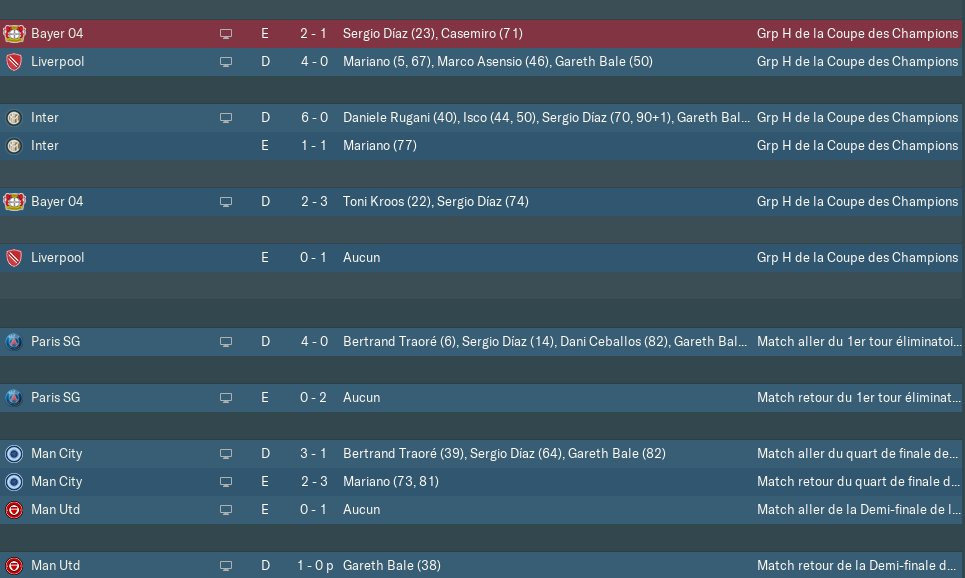Viewport: 965px width, 578px height.
Task: Click the TV icon in Inter 6 - 0 row
Action: coord(226,118)
